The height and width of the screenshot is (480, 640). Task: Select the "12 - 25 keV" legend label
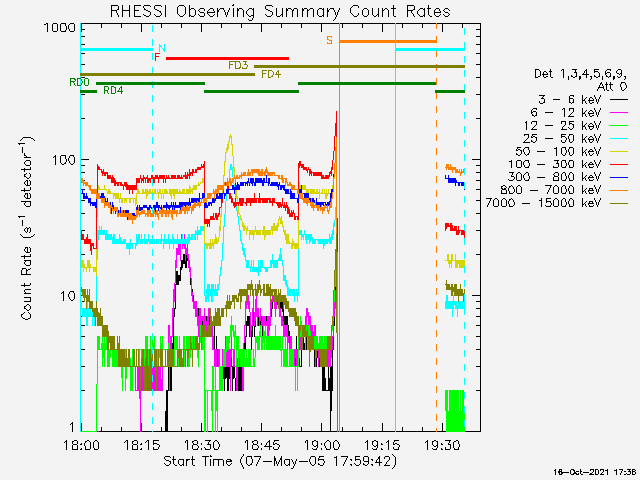(562, 126)
